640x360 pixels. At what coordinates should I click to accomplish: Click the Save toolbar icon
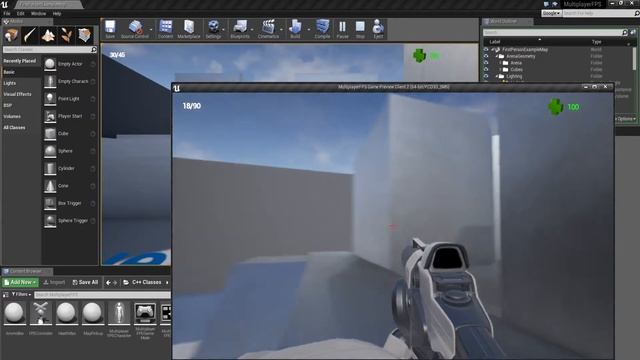click(x=110, y=29)
